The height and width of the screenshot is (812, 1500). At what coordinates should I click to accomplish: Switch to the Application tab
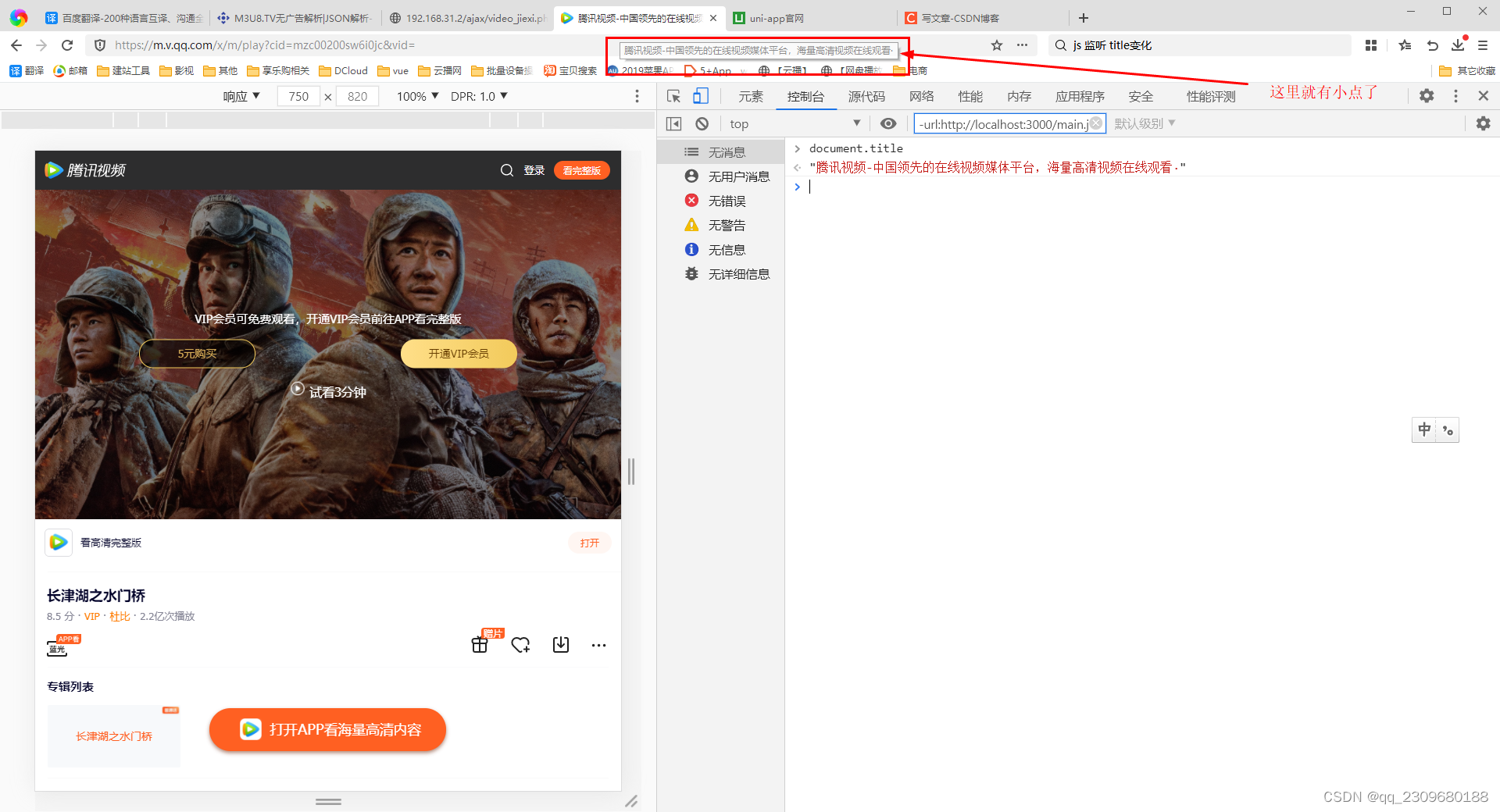pyautogui.click(x=1080, y=96)
